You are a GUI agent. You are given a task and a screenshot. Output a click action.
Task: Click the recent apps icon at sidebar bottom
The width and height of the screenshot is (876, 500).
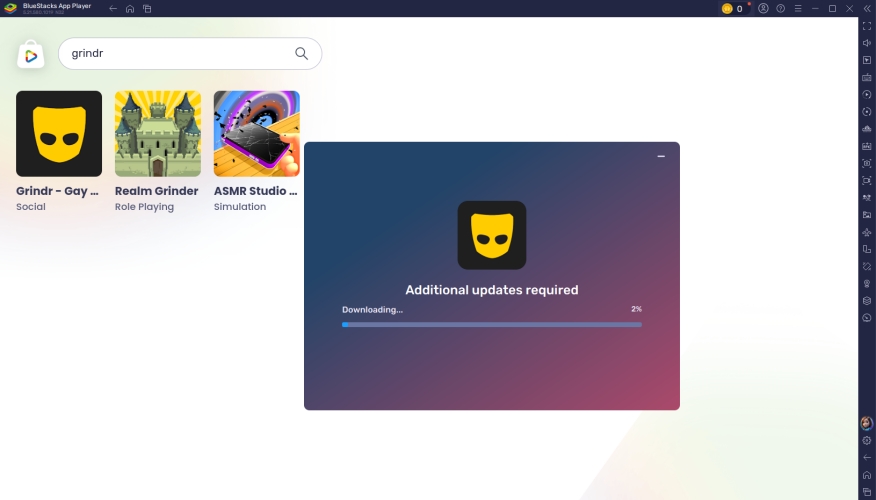pos(867,492)
